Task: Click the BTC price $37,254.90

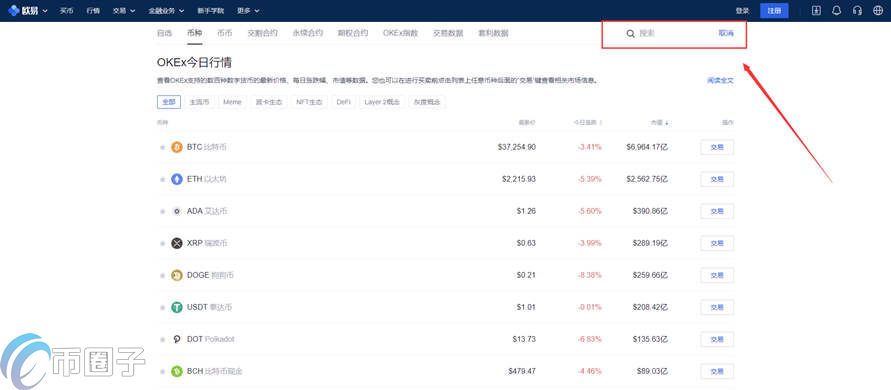Action: (x=517, y=147)
